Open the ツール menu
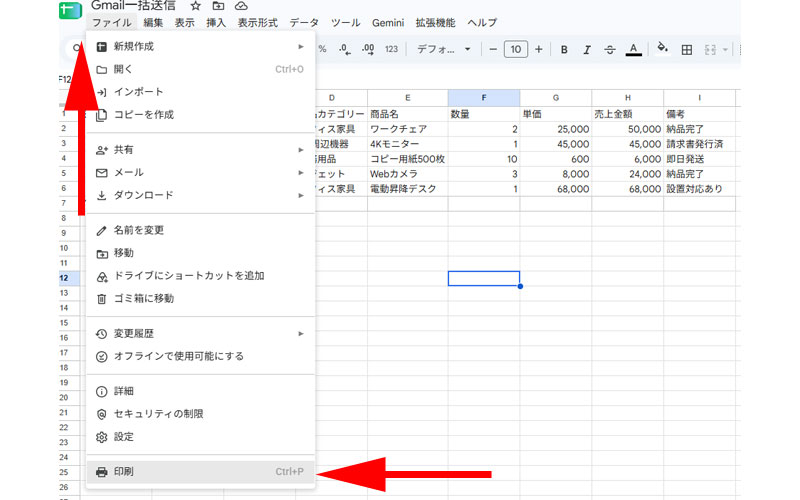The width and height of the screenshot is (800, 500). coord(345,22)
